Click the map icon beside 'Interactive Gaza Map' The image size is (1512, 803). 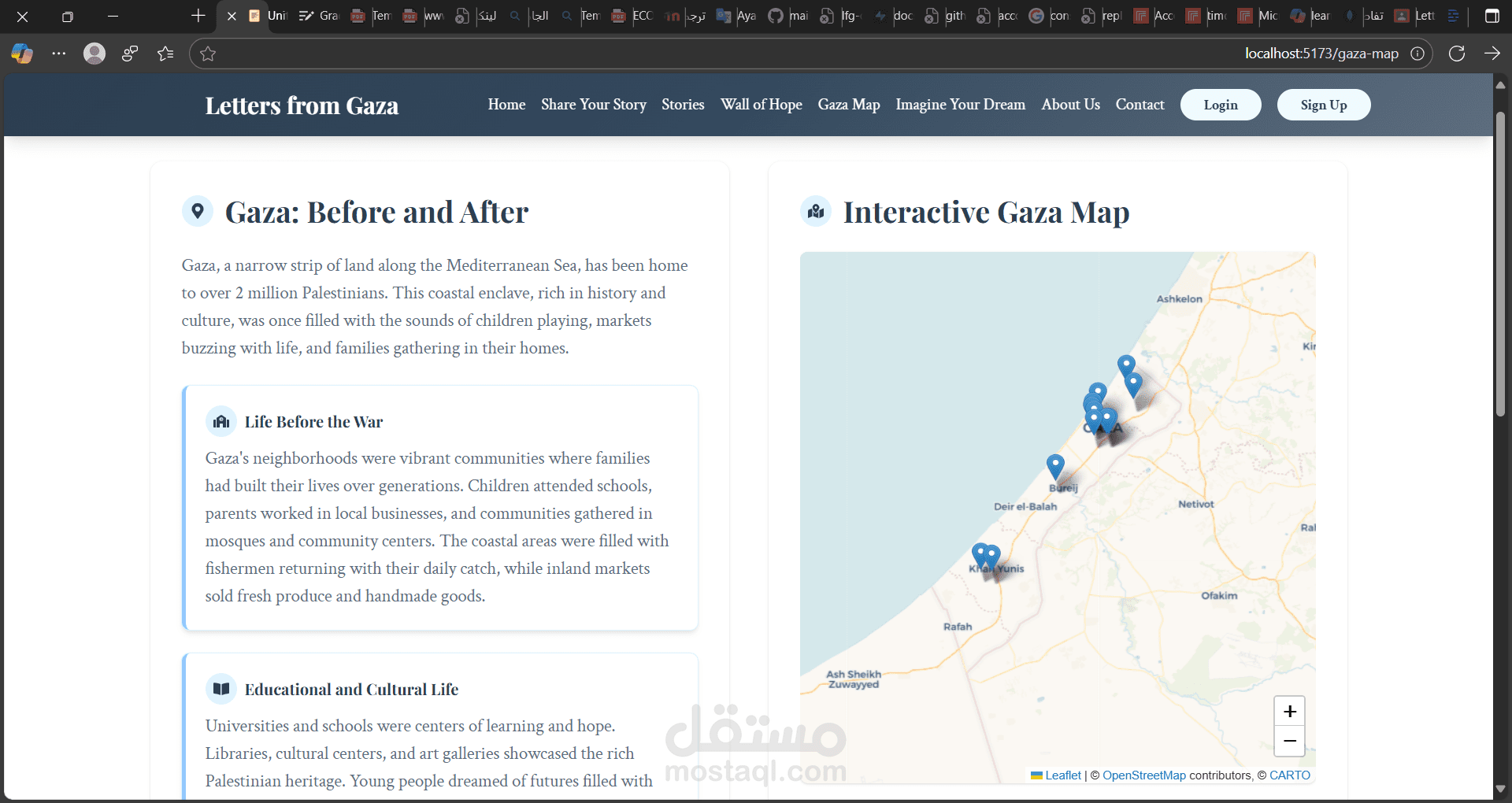tap(816, 211)
